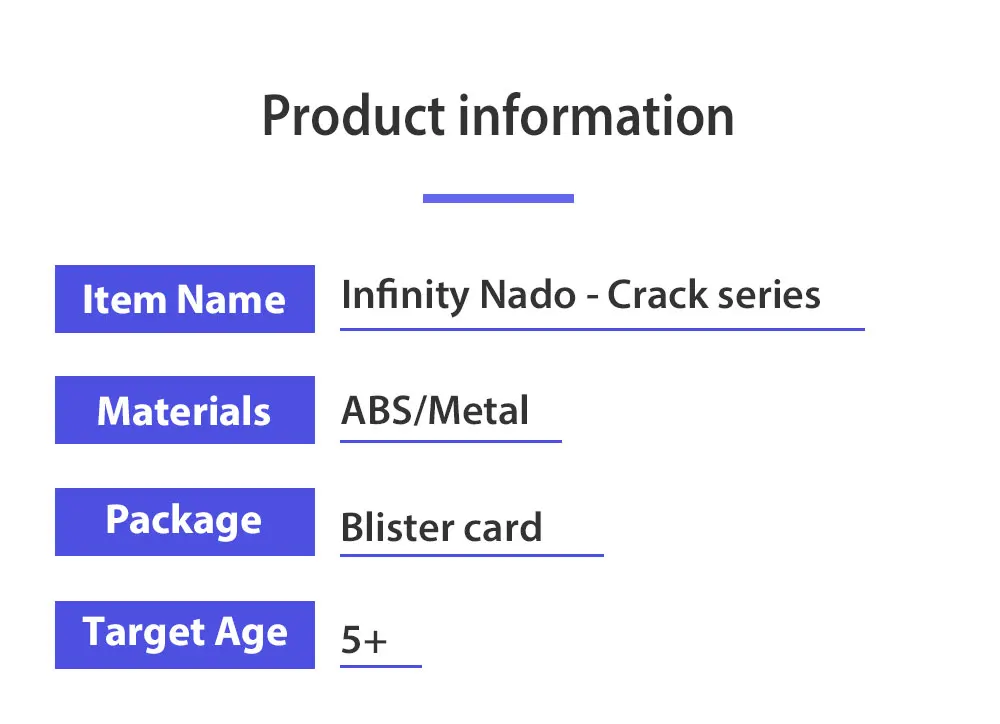Click the Blister card package value
1000x724 pixels.
click(x=441, y=527)
